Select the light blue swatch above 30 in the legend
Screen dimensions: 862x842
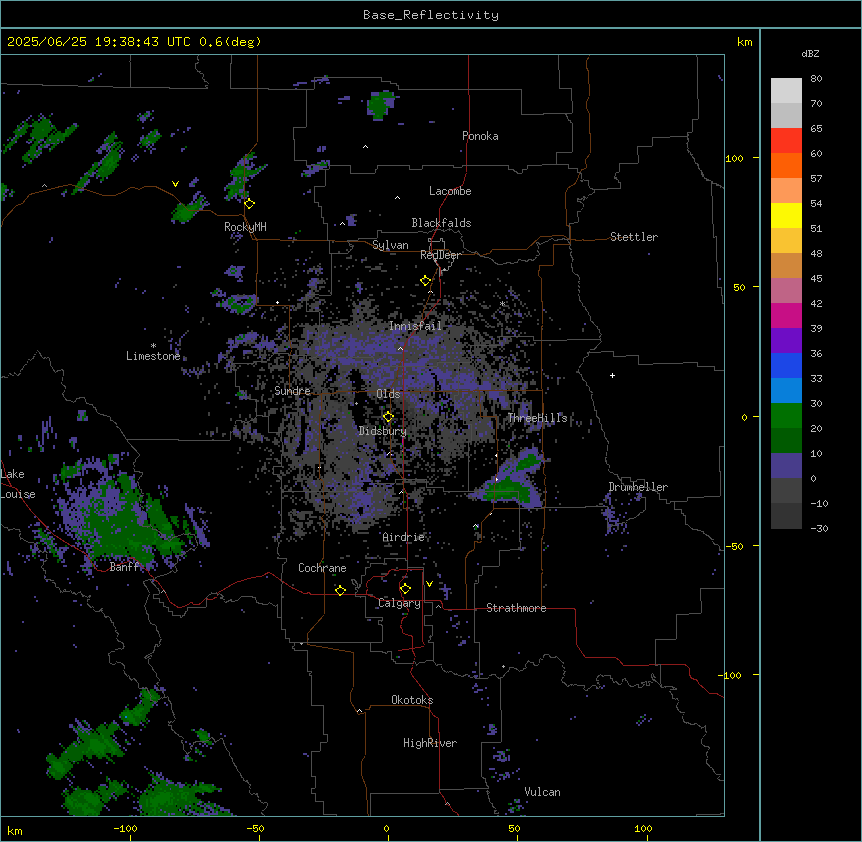(x=786, y=390)
